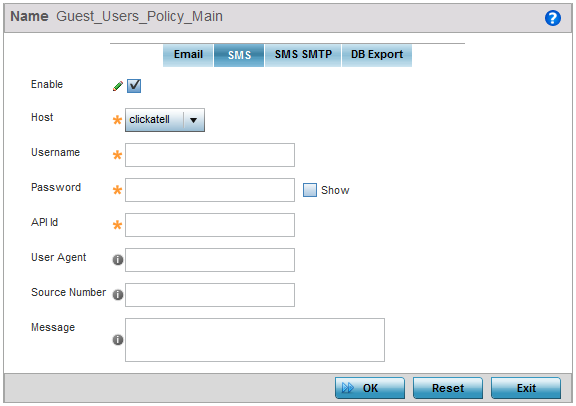This screenshot has width=576, height=406.
Task: Click the Source Number info icon
Action: [x=118, y=295]
